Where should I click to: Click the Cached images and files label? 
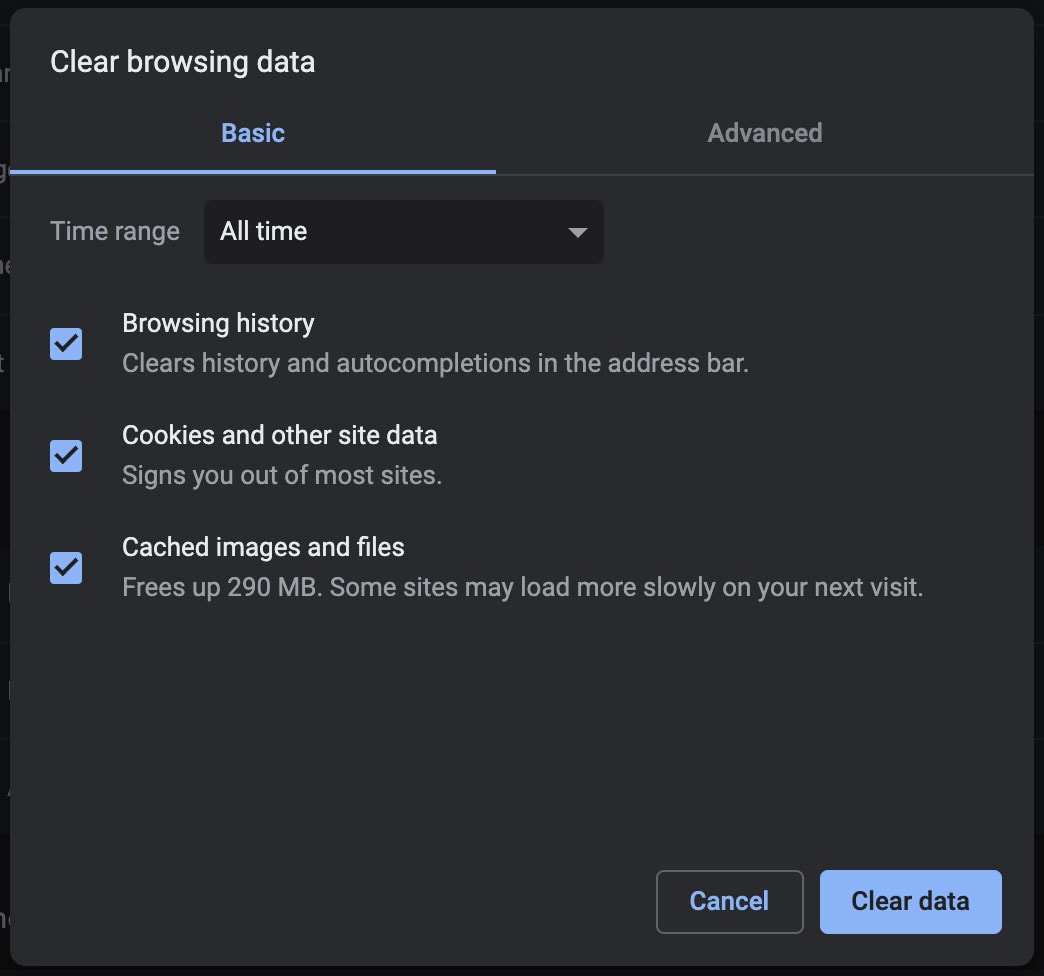[x=263, y=547]
